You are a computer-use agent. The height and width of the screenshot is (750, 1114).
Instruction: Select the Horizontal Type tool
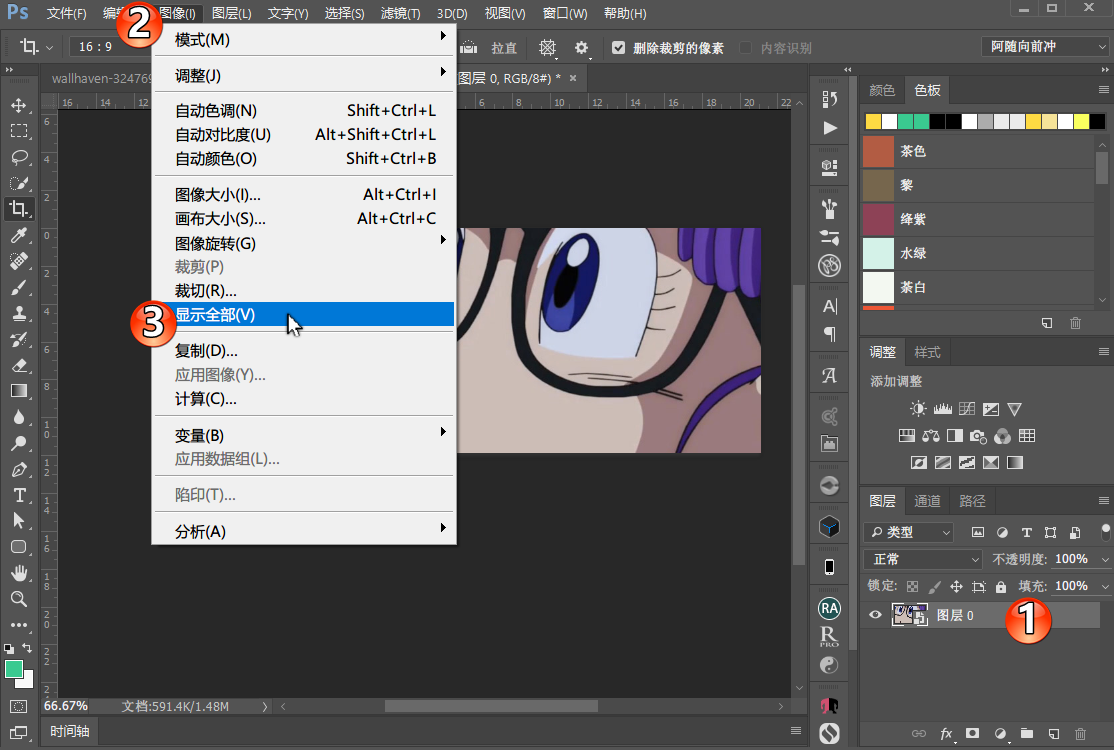click(19, 495)
